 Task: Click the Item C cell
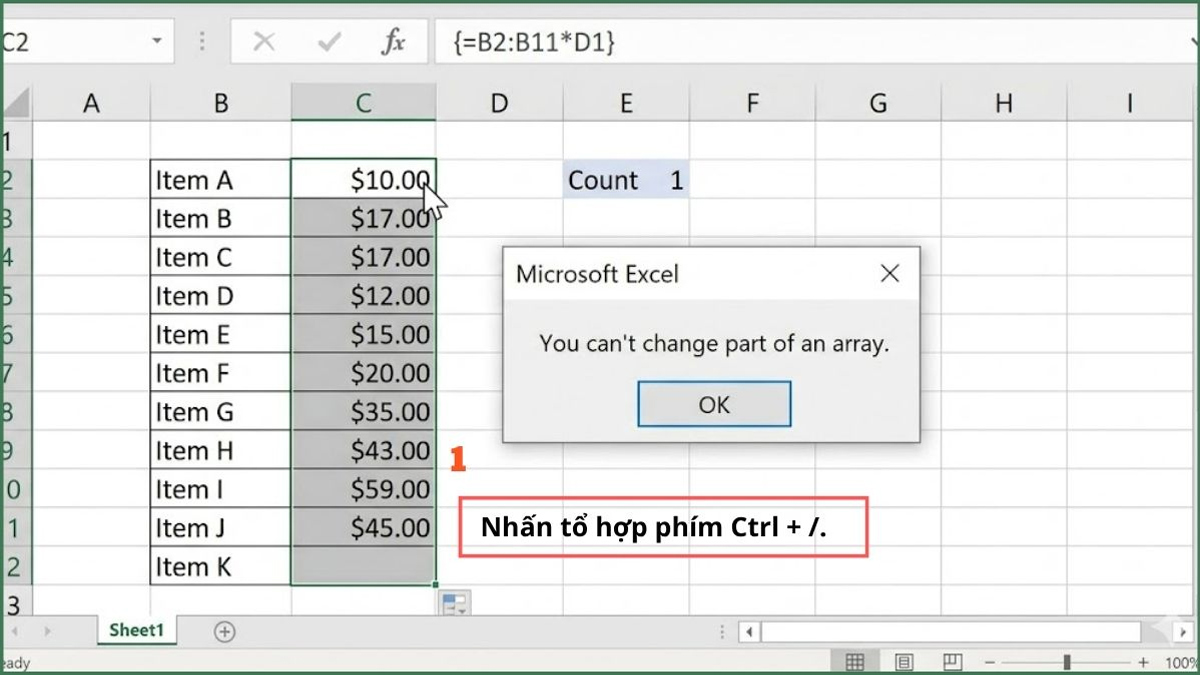(221, 257)
